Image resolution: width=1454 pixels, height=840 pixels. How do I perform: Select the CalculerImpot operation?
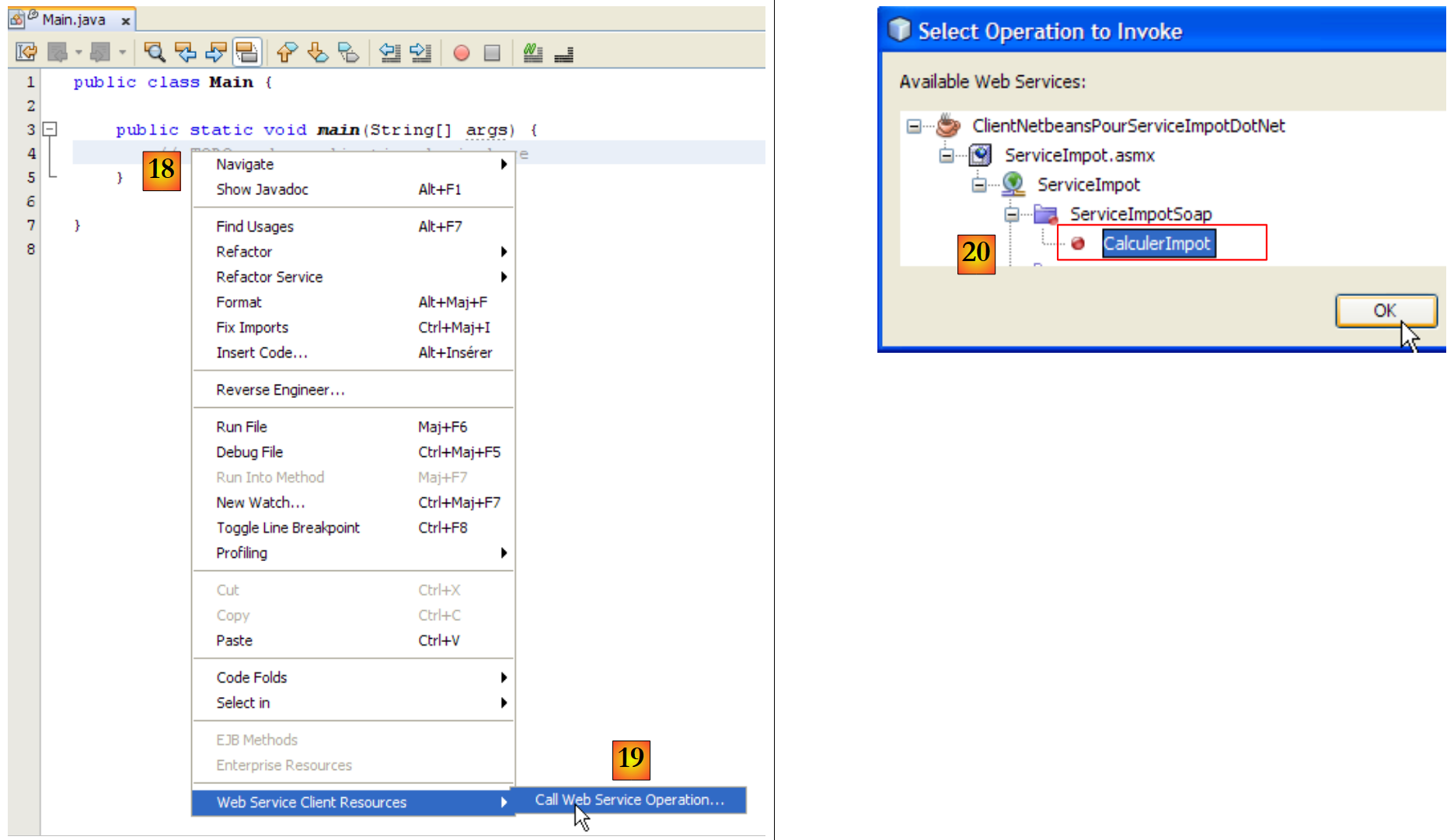[1156, 243]
